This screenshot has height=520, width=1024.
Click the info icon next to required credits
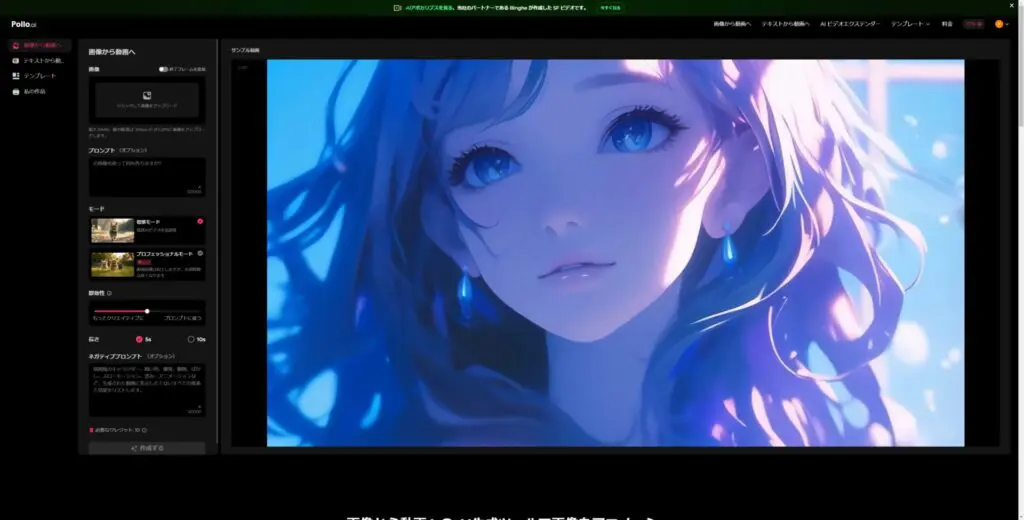pyautogui.click(x=144, y=430)
